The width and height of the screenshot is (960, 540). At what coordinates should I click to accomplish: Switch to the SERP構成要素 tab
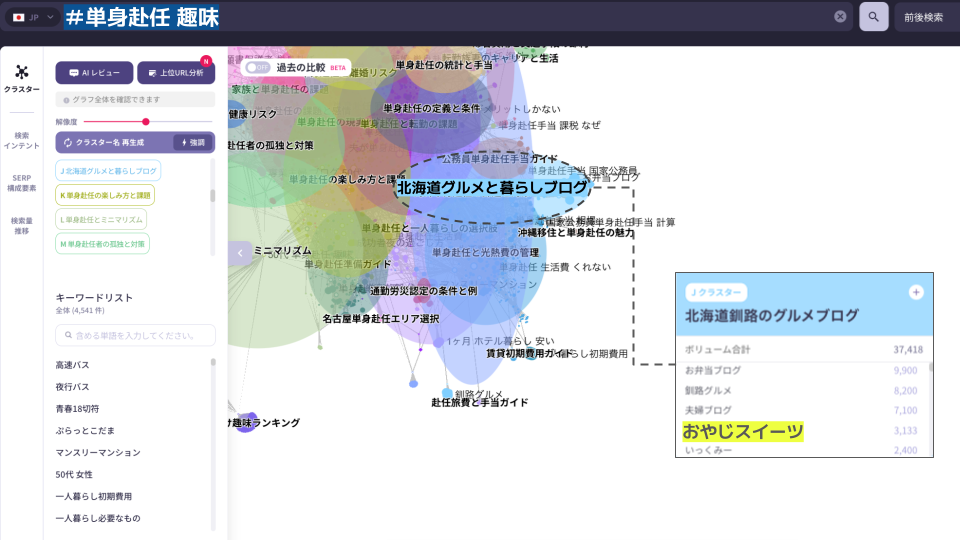(x=22, y=183)
